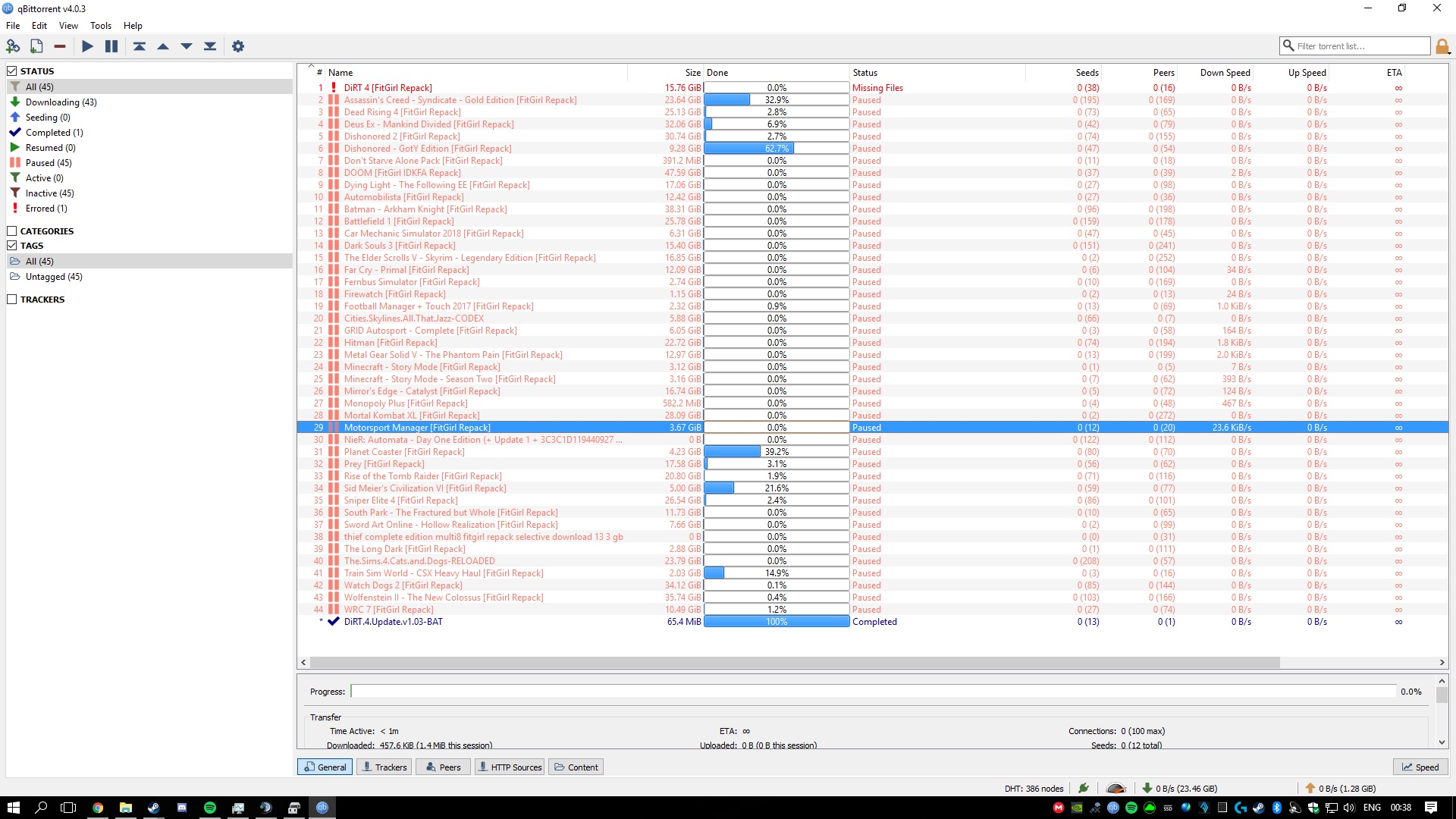Toggle alternative speed limits speedometer icon

[1116, 789]
